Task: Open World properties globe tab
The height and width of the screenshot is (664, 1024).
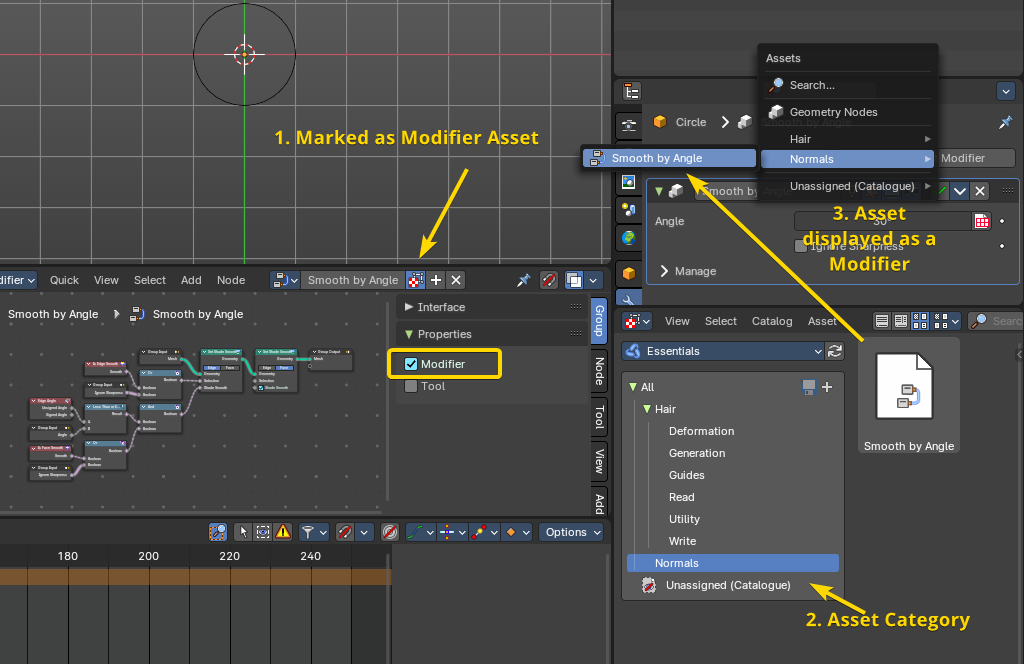Action: point(628,238)
